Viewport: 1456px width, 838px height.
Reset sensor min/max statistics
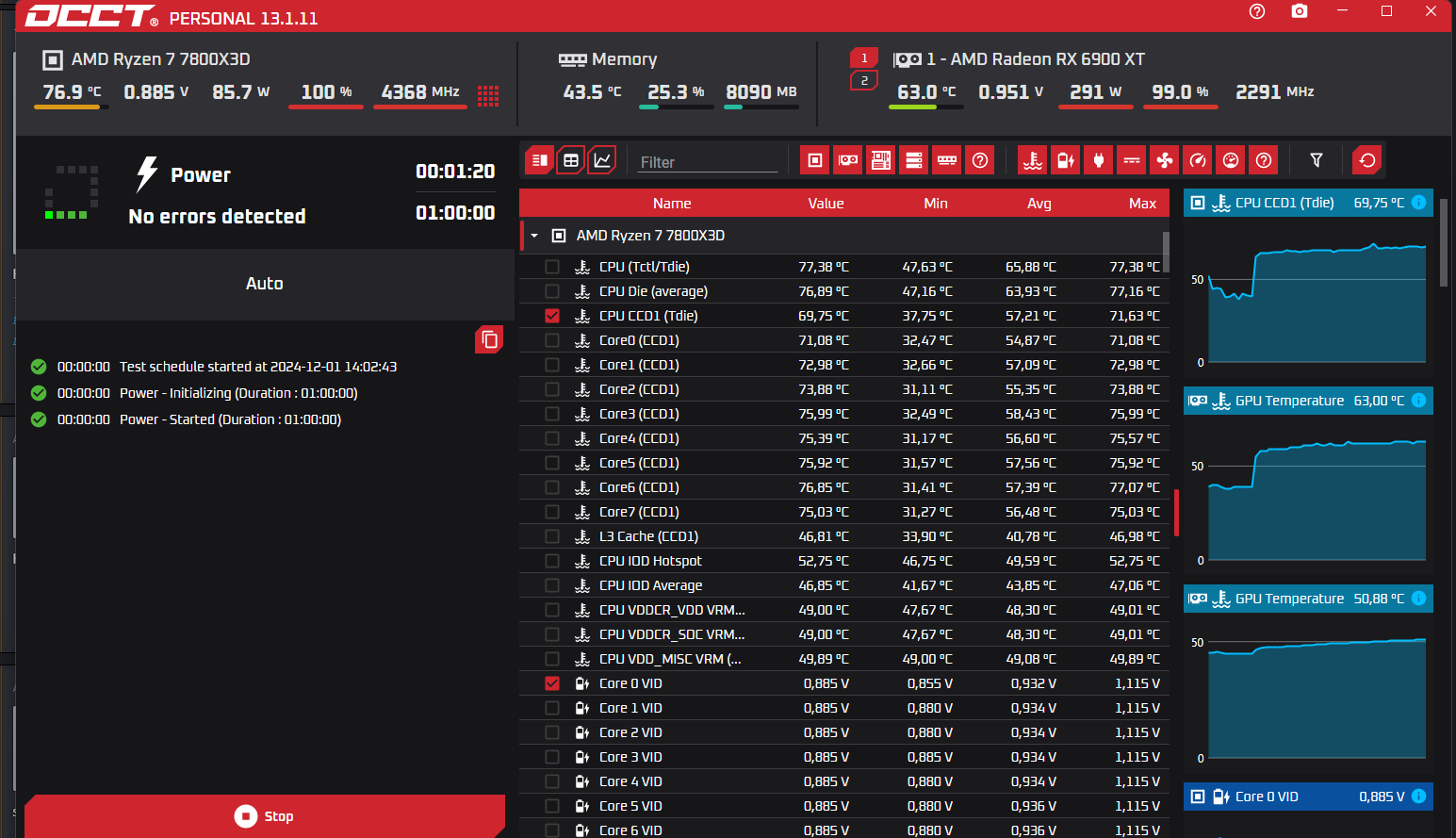point(1367,160)
